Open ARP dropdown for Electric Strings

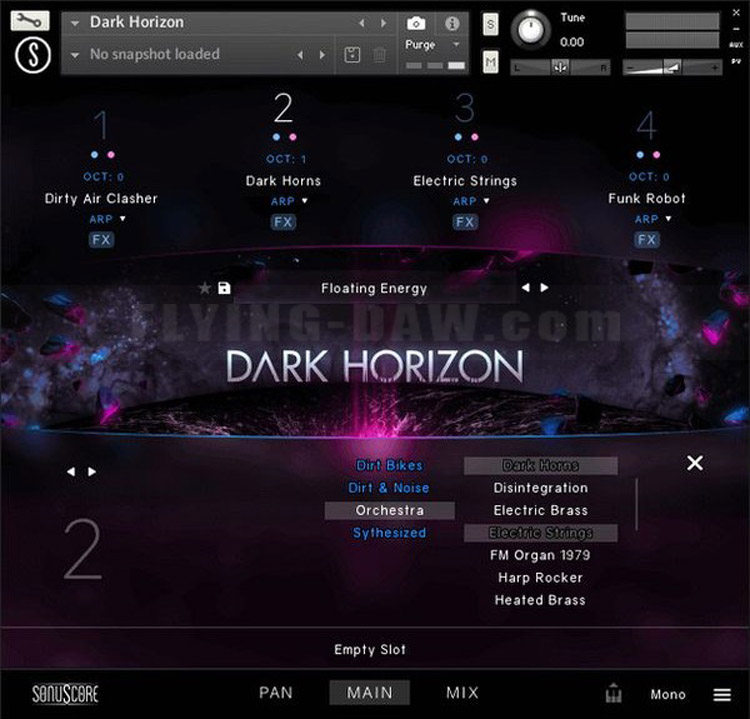486,201
